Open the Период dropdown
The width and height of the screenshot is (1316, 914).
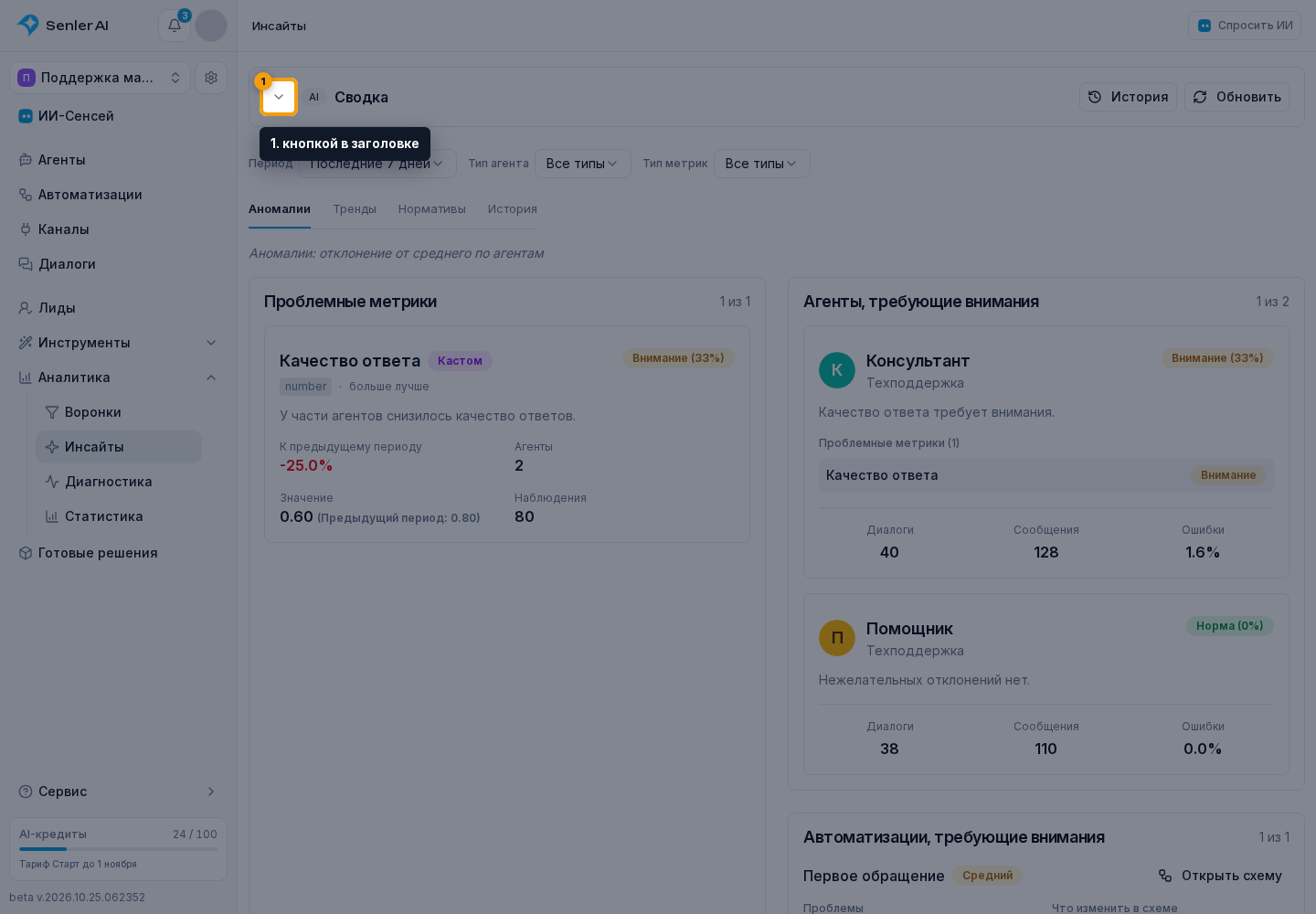[377, 164]
